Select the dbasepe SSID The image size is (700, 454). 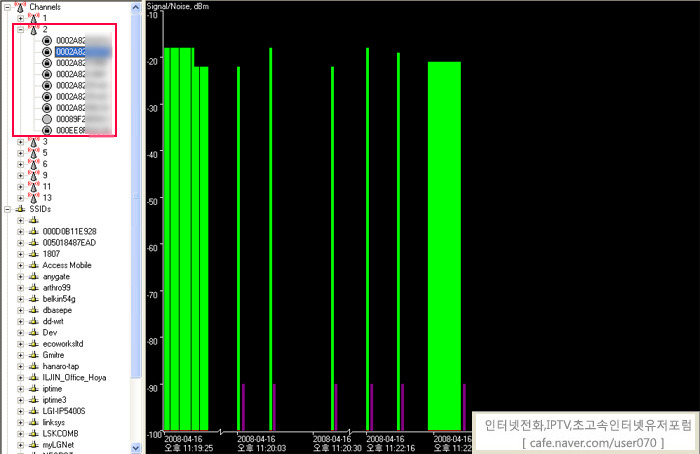pyautogui.click(x=57, y=310)
